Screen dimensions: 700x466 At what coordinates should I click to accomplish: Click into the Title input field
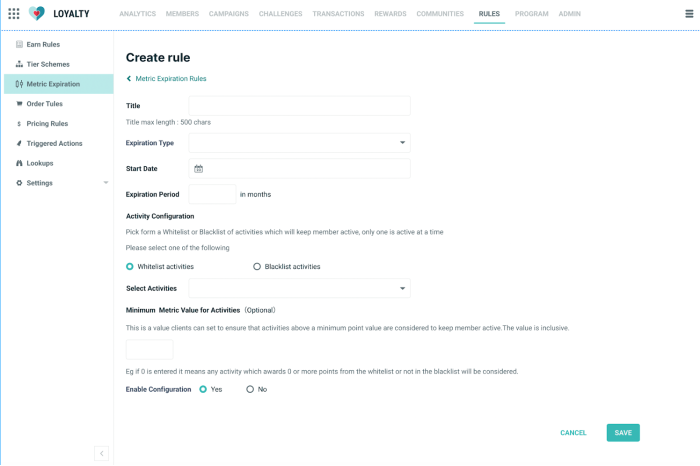pyautogui.click(x=299, y=105)
